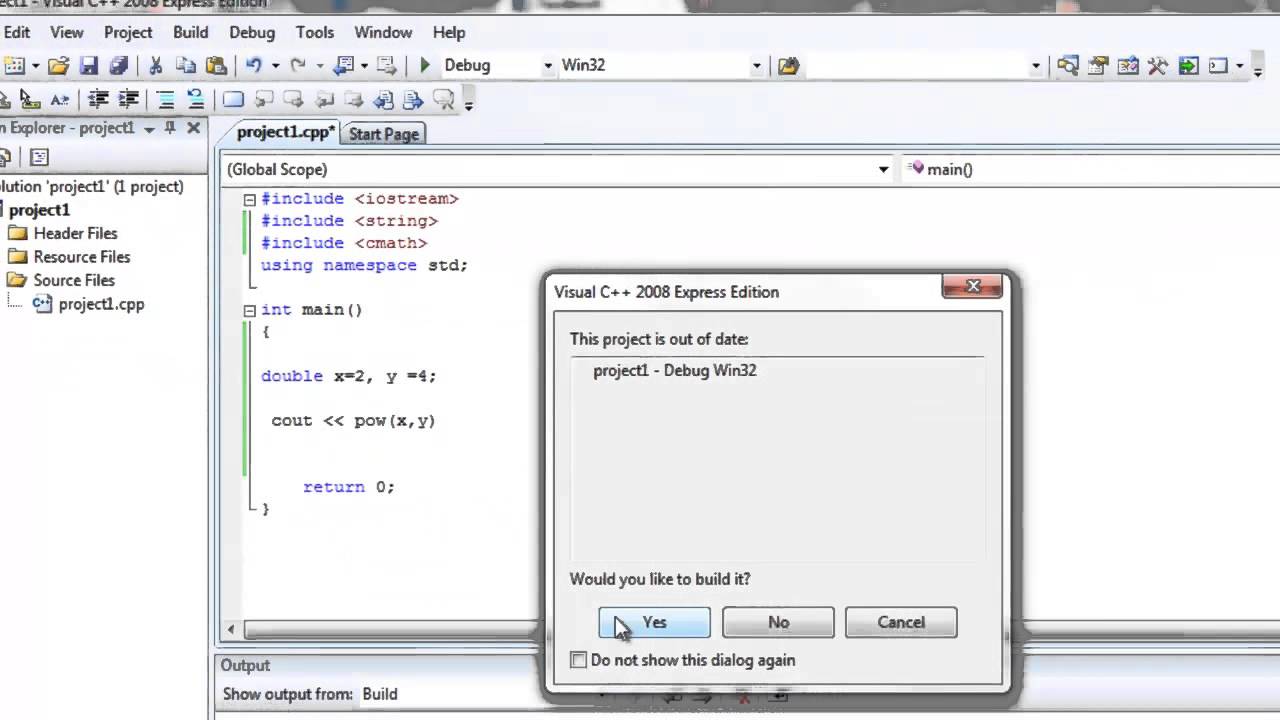This screenshot has width=1280, height=720.
Task: Open the Solution Explorer window position dropdown
Action: [x=150, y=129]
